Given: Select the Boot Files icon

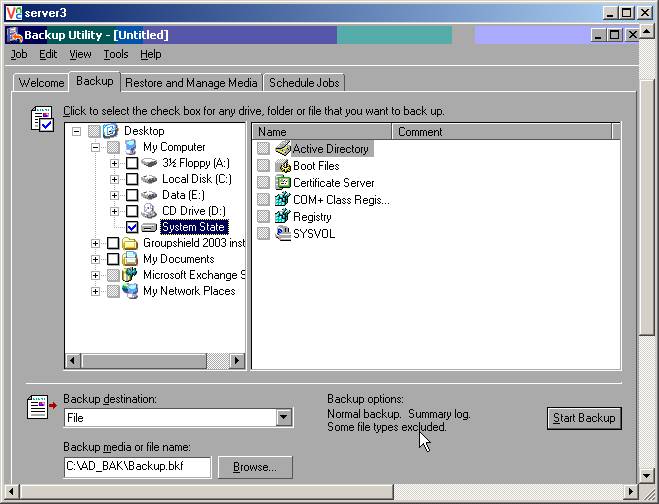Looking at the screenshot, I should (283, 166).
